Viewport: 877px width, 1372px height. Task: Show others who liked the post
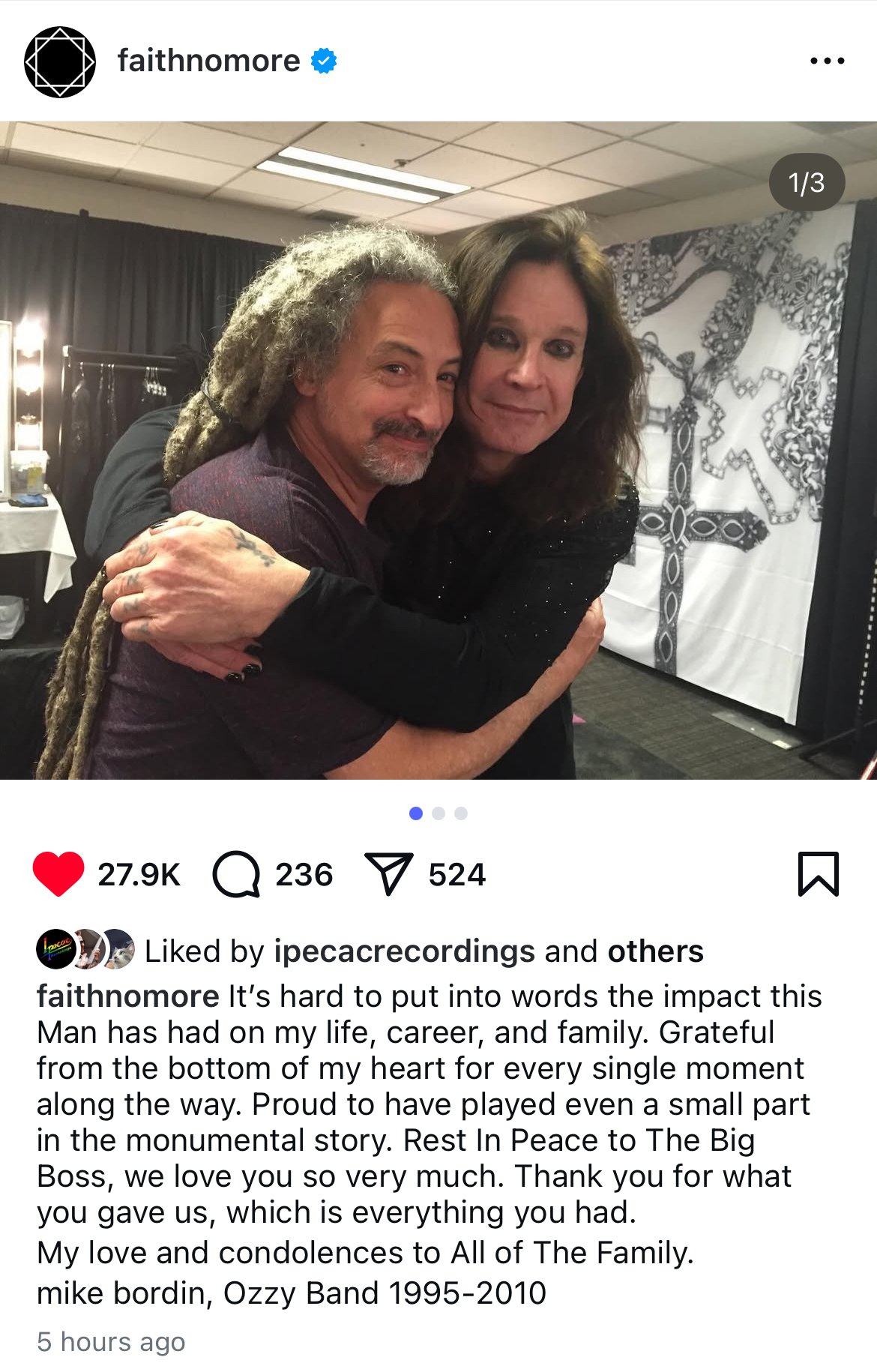(656, 951)
